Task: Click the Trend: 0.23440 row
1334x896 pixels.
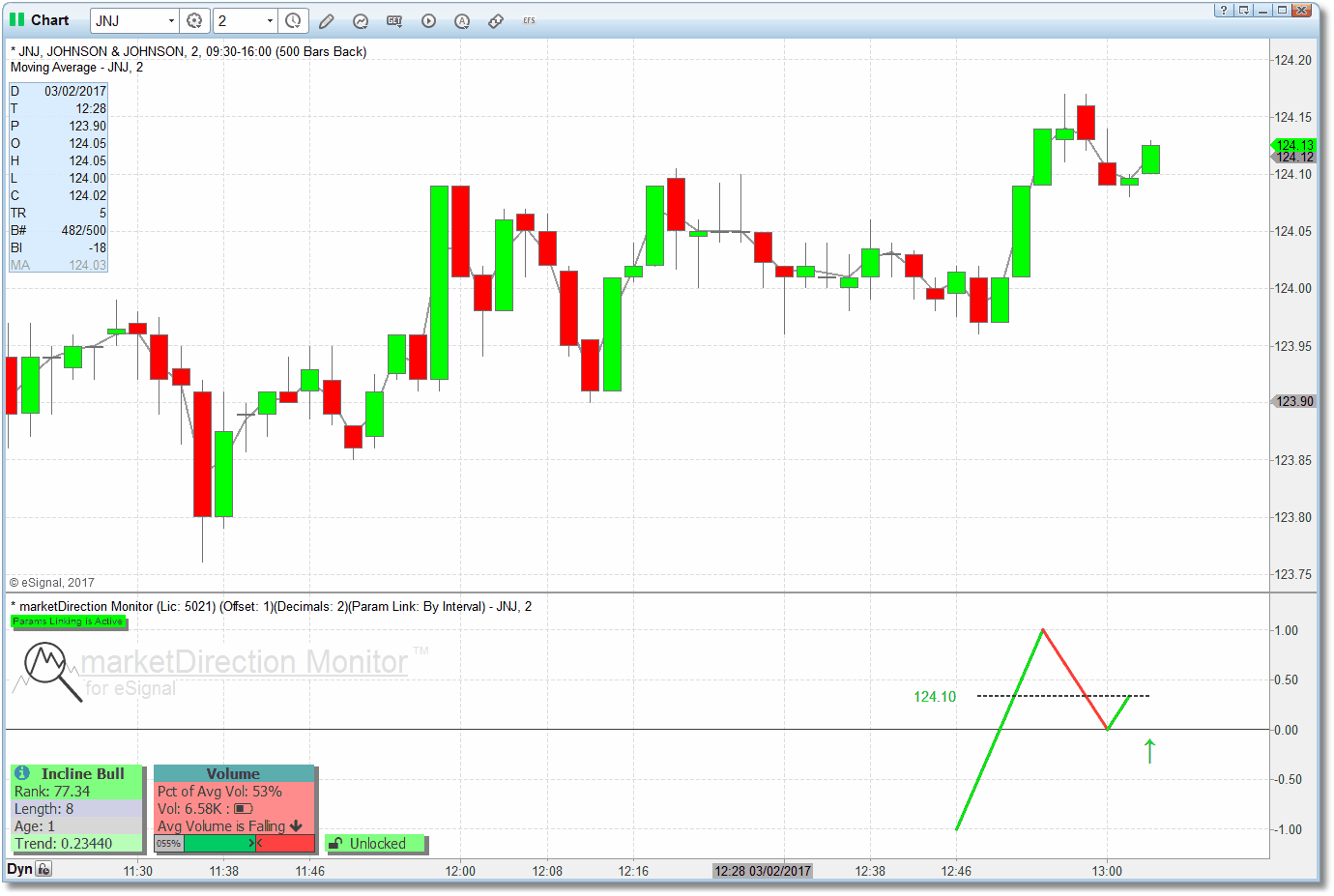Action: [x=77, y=844]
